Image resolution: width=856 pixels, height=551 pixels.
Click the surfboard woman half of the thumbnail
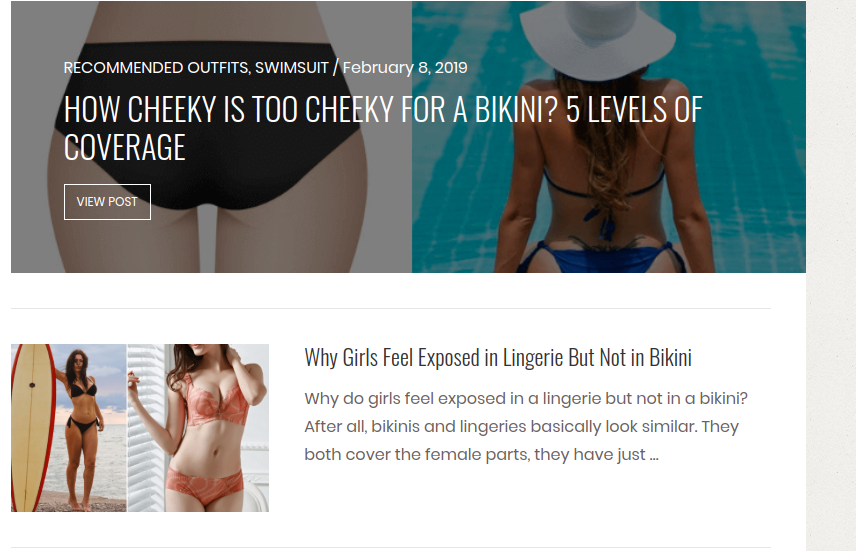pyautogui.click(x=69, y=428)
